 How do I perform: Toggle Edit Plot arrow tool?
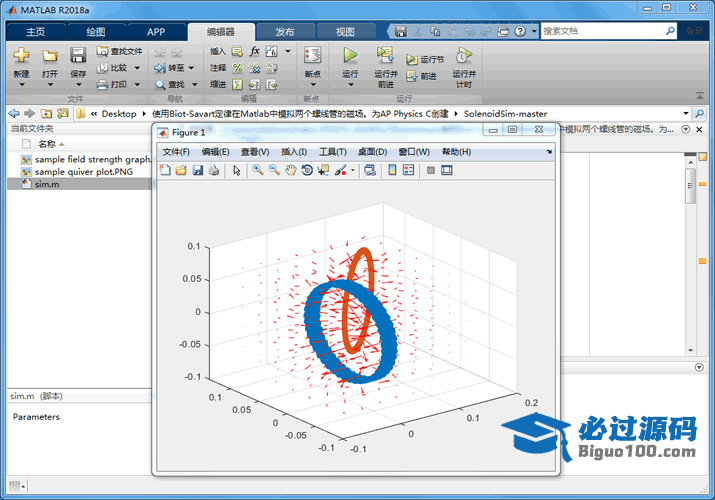tap(236, 170)
